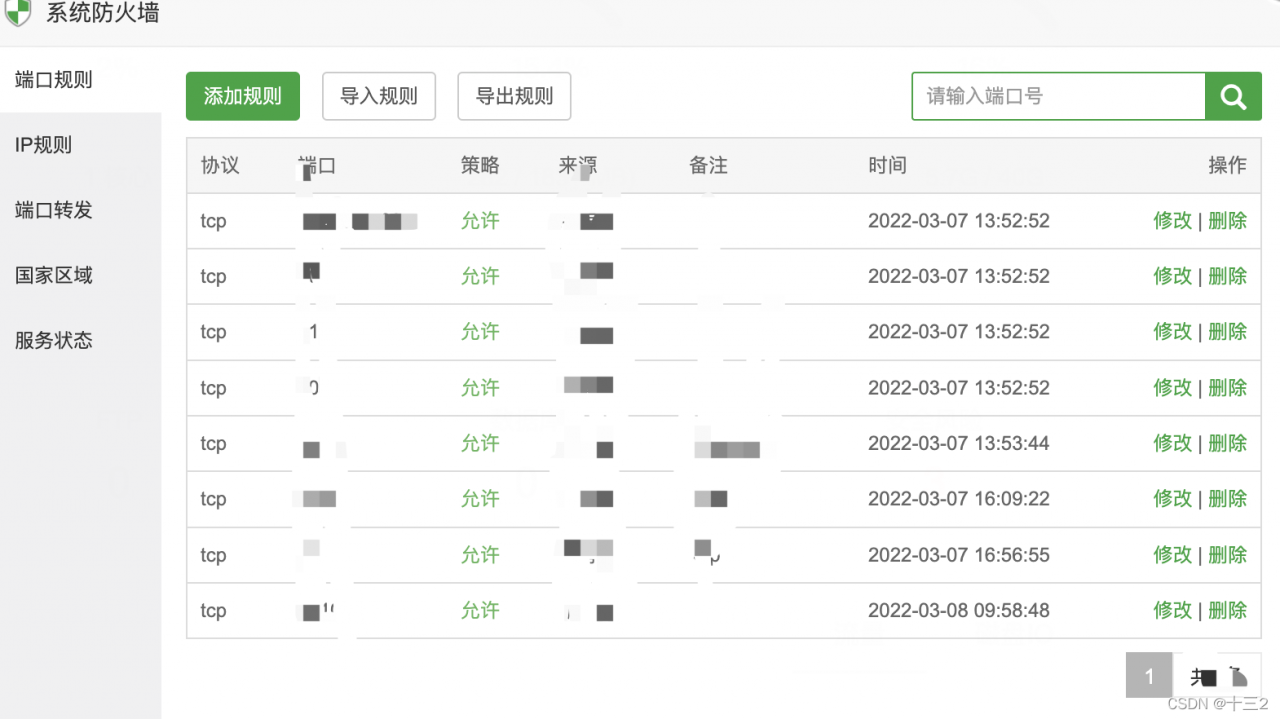Go to the 服务状态 tab
This screenshot has width=1280, height=719.
point(54,340)
